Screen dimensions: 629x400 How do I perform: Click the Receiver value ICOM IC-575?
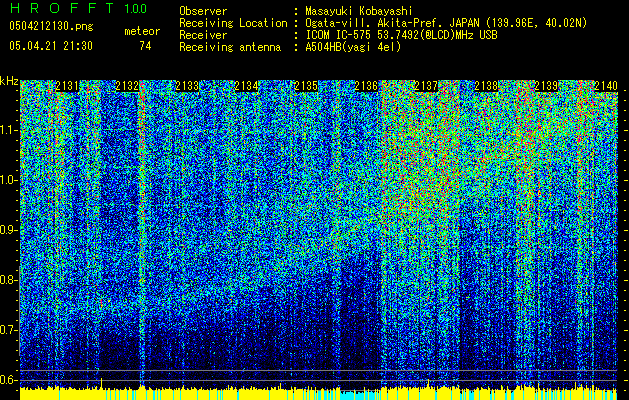[339, 35]
